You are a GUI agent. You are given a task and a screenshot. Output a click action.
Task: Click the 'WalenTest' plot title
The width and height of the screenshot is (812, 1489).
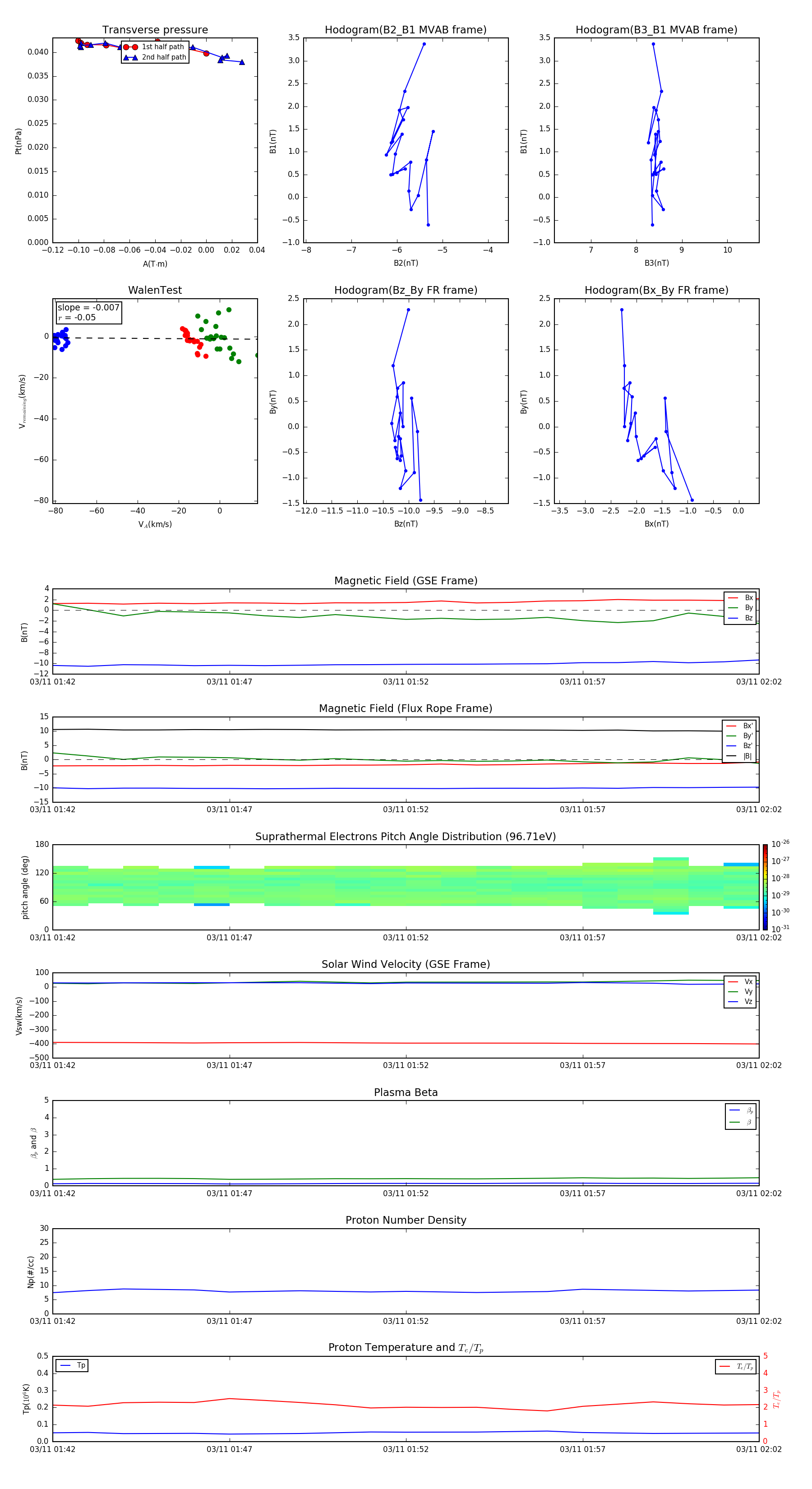[x=155, y=290]
